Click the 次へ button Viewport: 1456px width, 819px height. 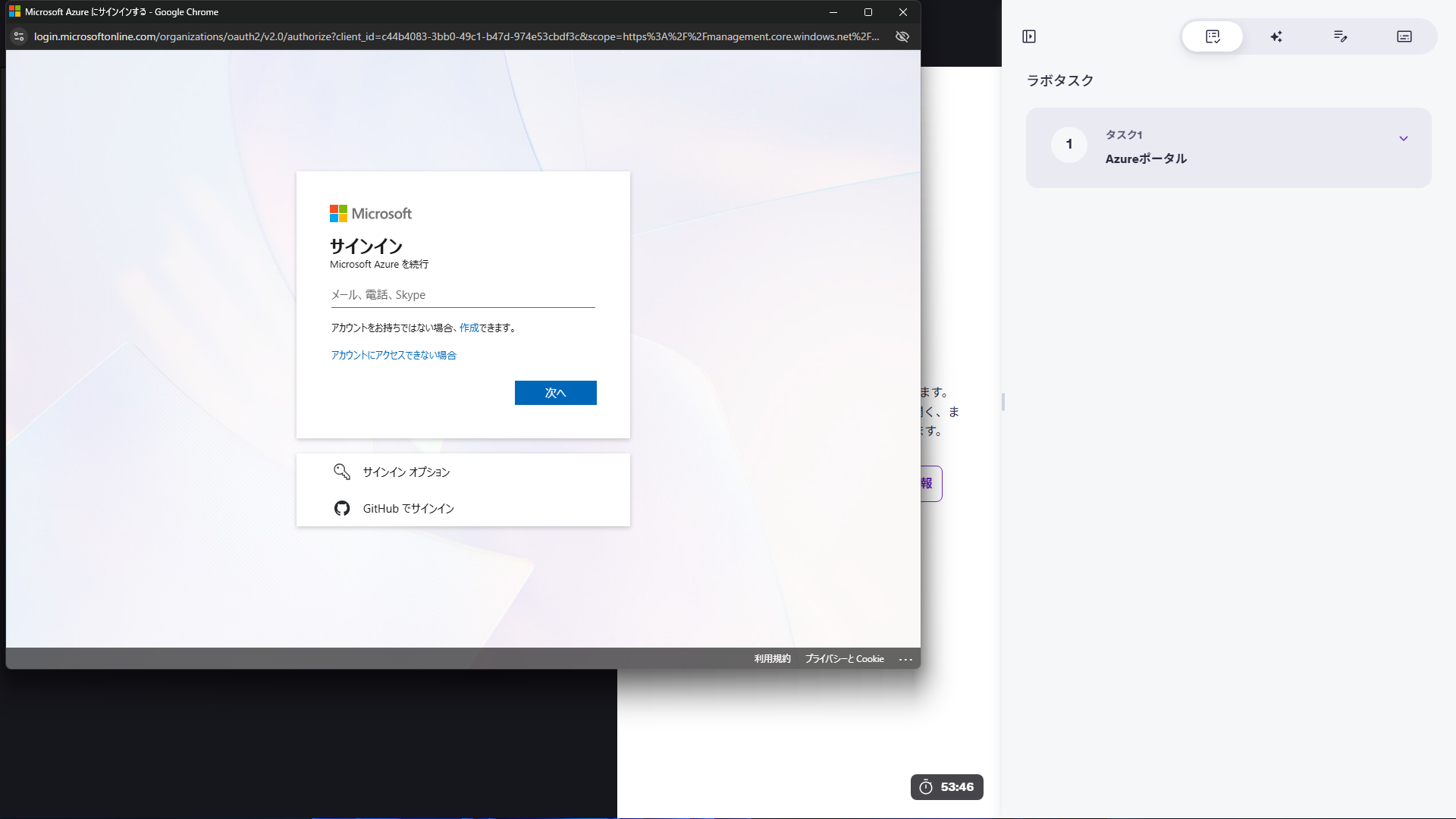pos(556,393)
